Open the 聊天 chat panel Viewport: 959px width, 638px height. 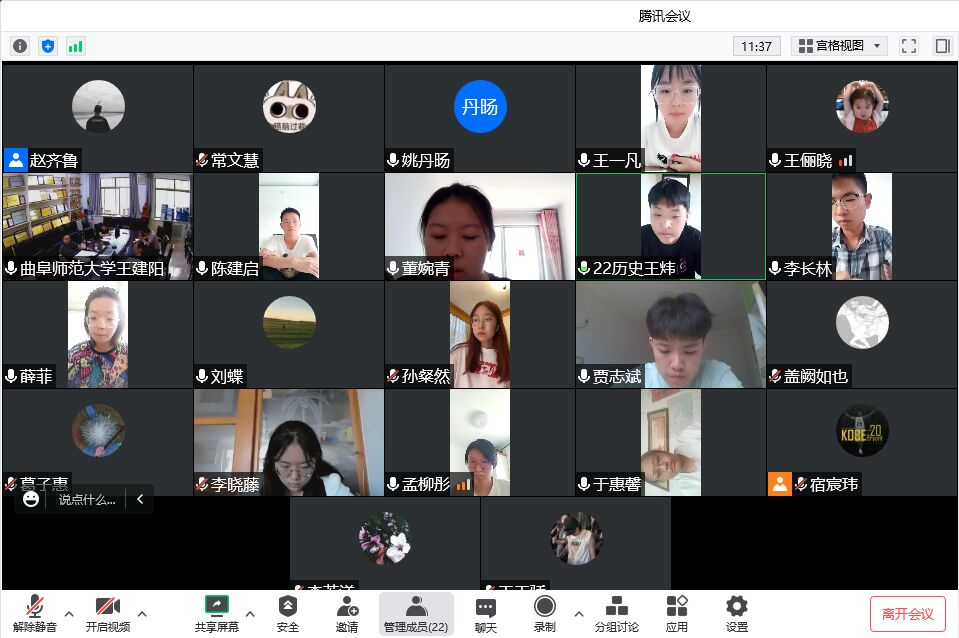coord(486,613)
